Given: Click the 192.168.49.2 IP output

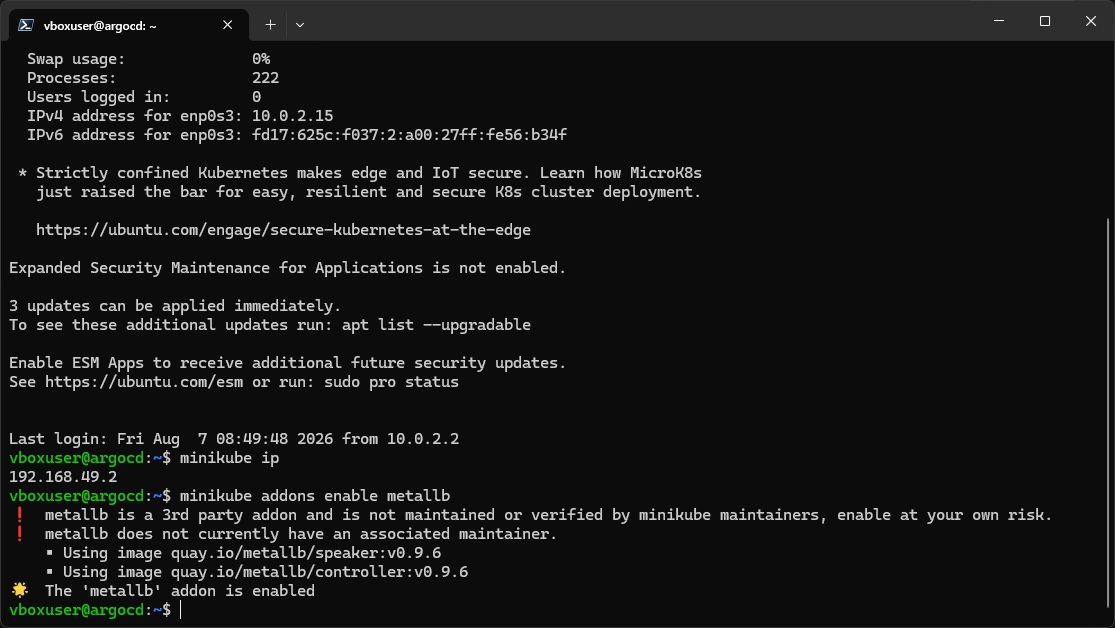Looking at the screenshot, I should coord(63,477).
